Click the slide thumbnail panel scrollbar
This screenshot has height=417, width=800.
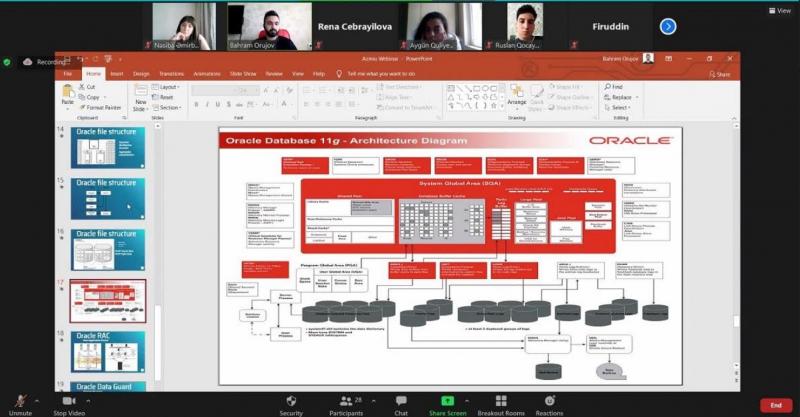158,342
